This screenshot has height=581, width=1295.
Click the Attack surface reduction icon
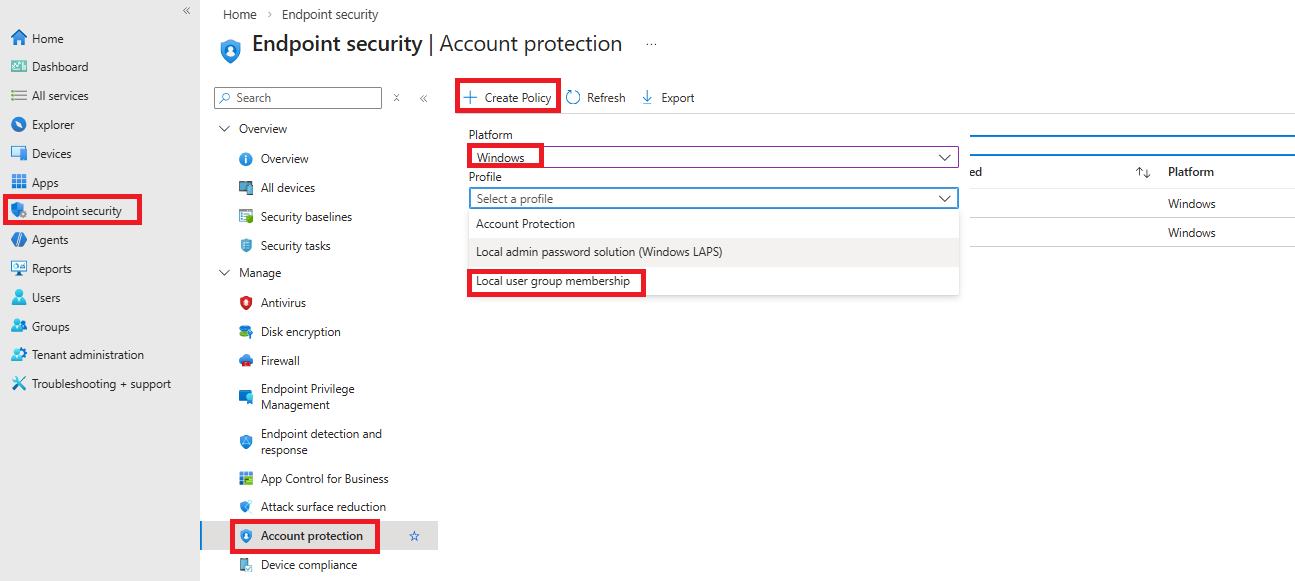click(x=246, y=507)
